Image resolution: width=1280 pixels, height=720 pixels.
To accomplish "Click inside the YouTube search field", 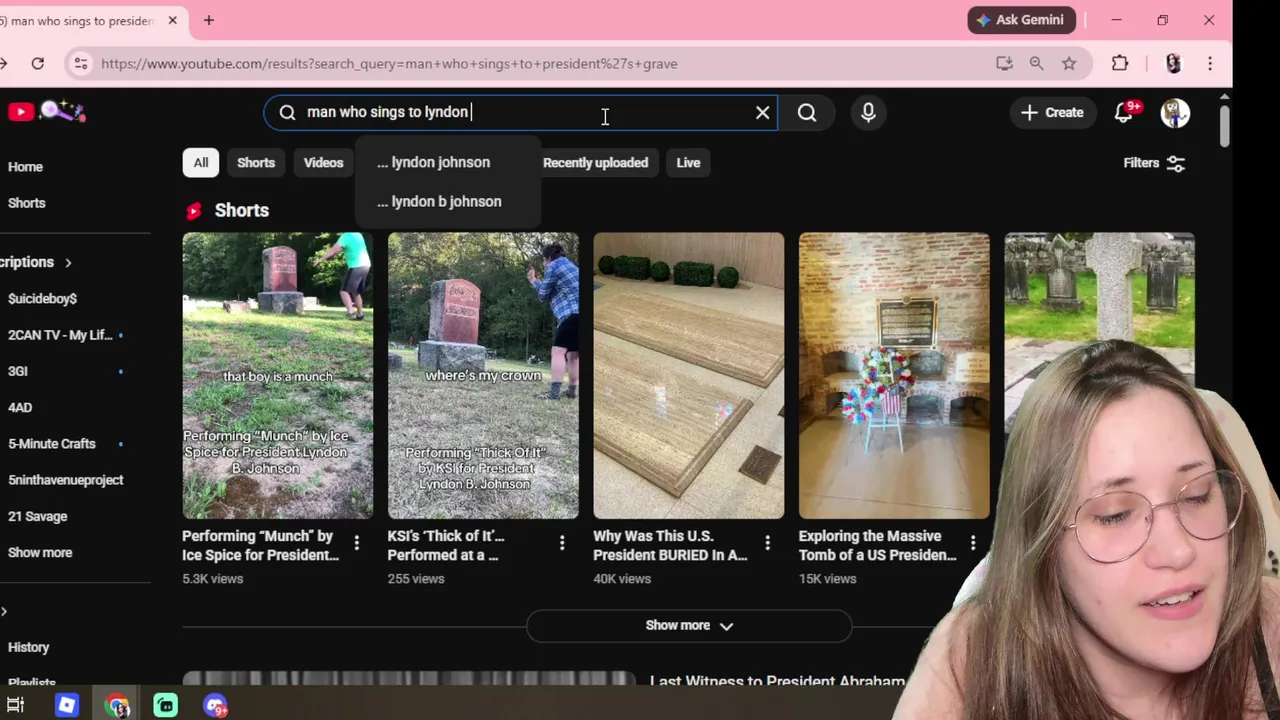I will (520, 112).
